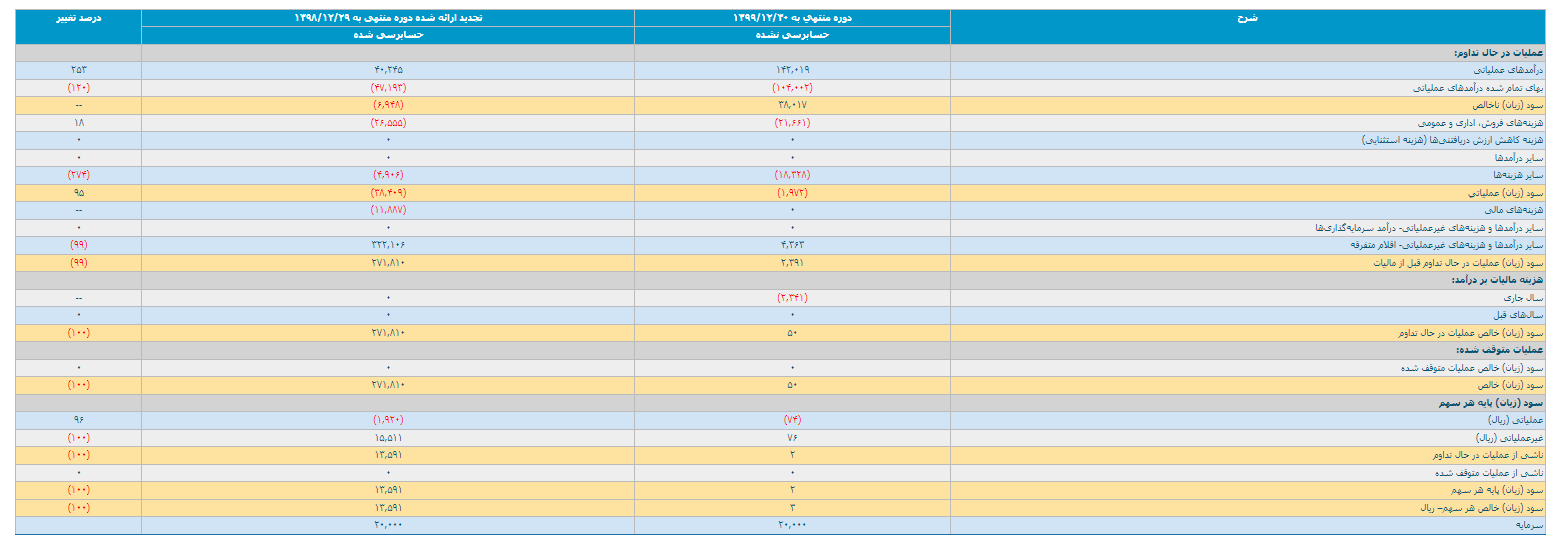Viewport: 1553px width, 542px height.
Task: Select the دوره منتهی به ۱۳۹۹/۱۲/۳۰ header
Action: 791,18
